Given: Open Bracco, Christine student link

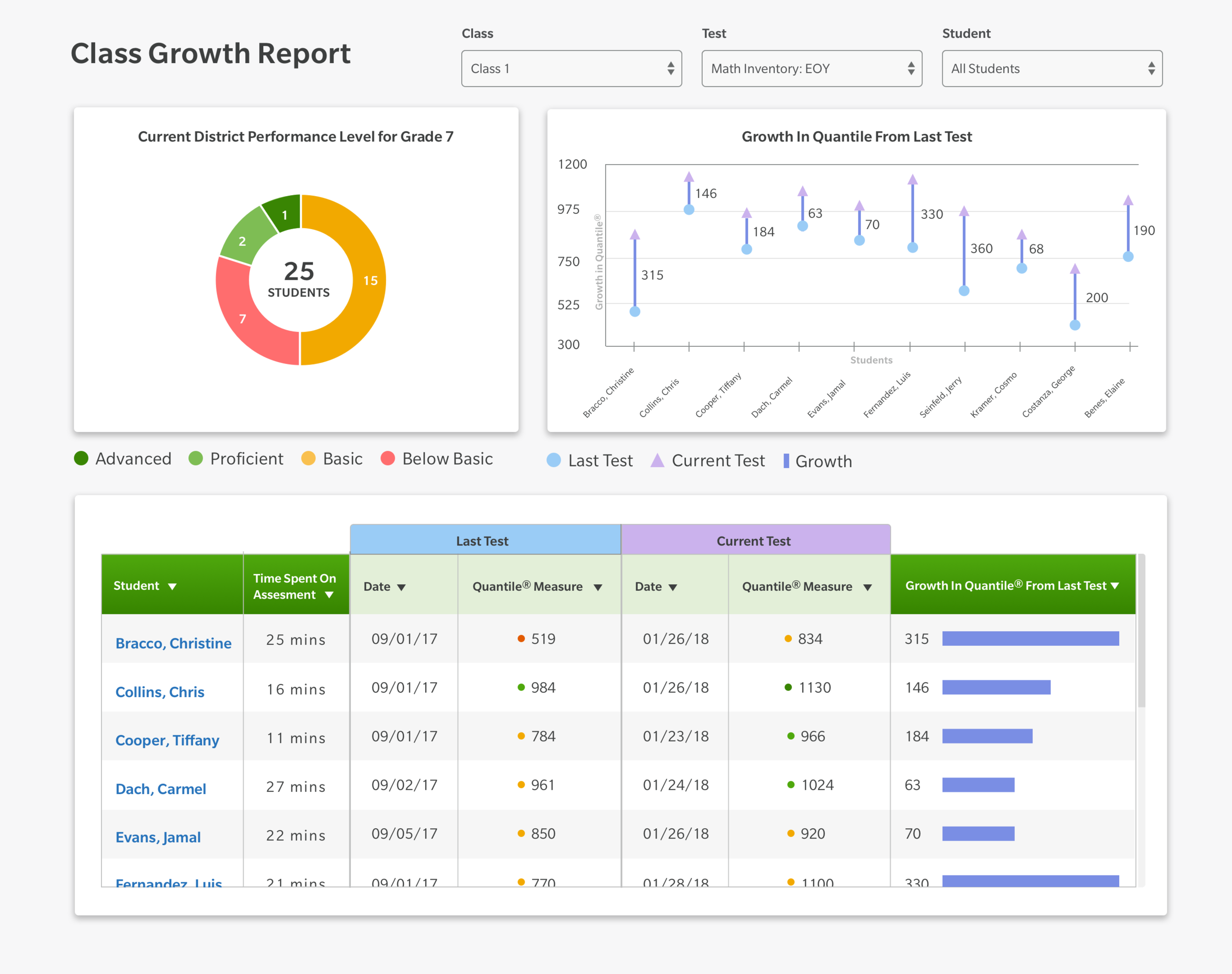Looking at the screenshot, I should coord(173,643).
